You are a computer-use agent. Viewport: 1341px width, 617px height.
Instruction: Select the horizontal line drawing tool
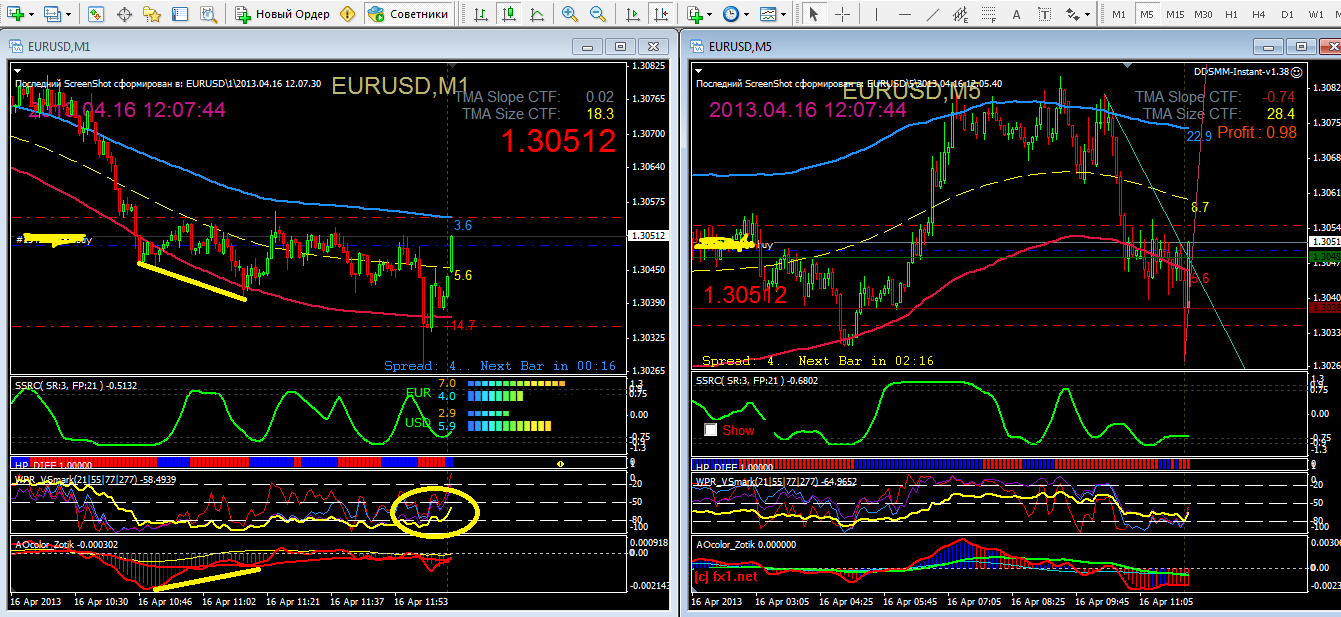pyautogui.click(x=904, y=14)
